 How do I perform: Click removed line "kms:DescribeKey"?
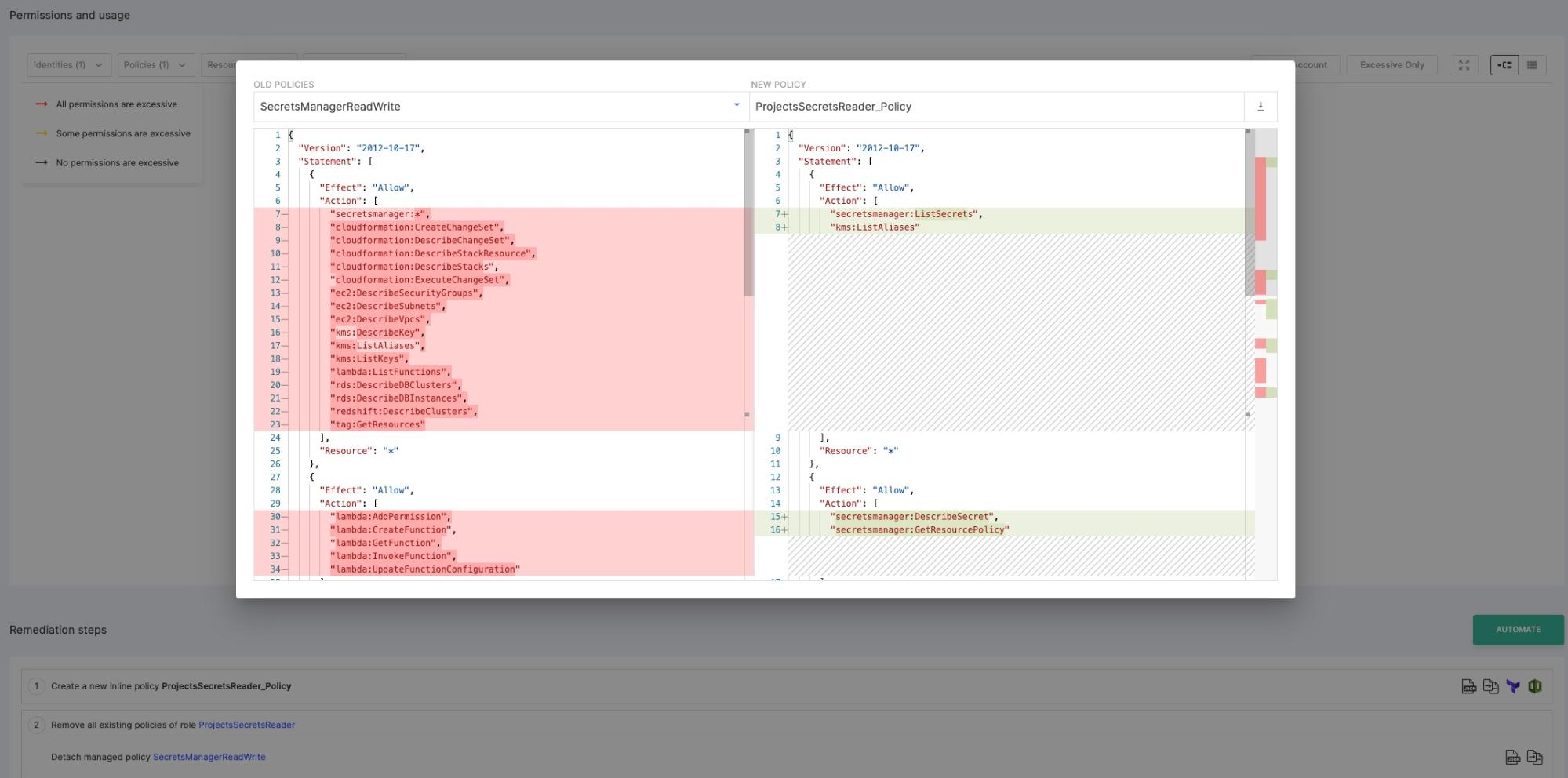[377, 333]
